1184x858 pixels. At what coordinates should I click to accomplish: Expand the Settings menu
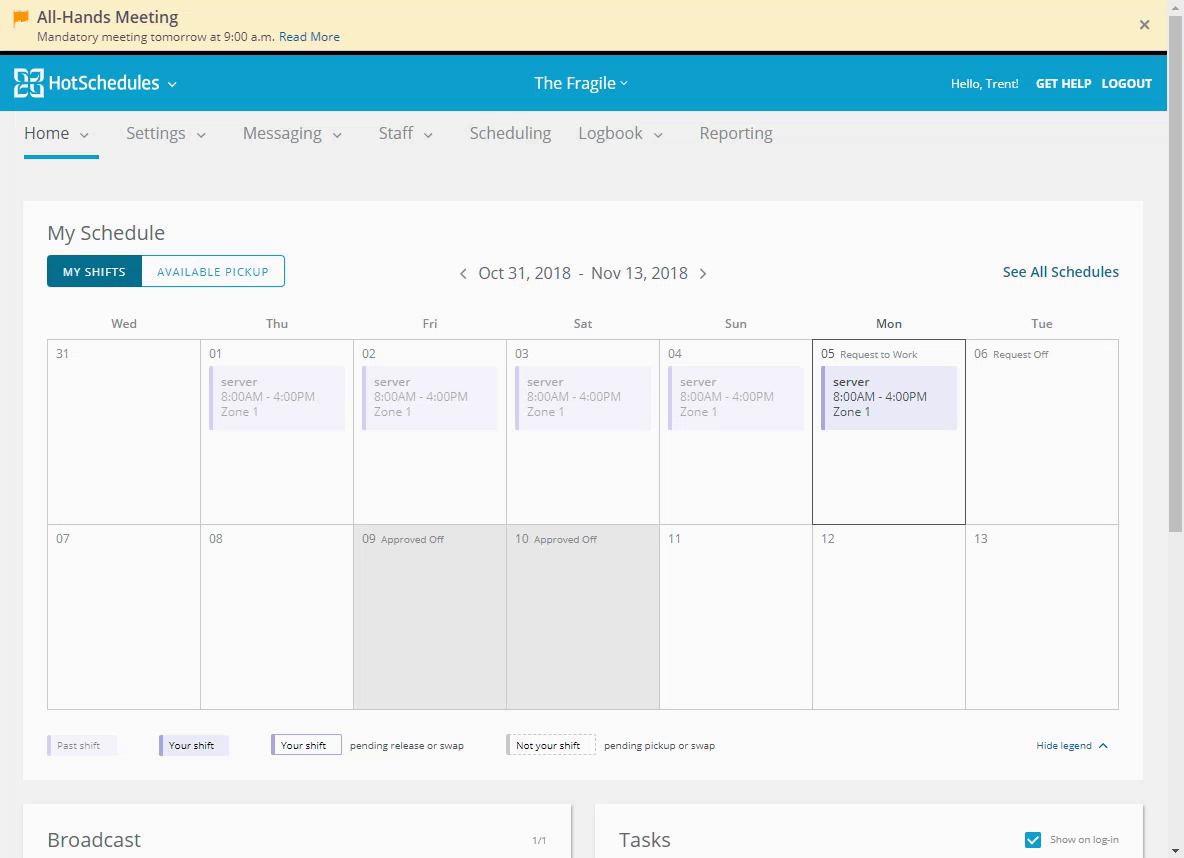click(165, 134)
